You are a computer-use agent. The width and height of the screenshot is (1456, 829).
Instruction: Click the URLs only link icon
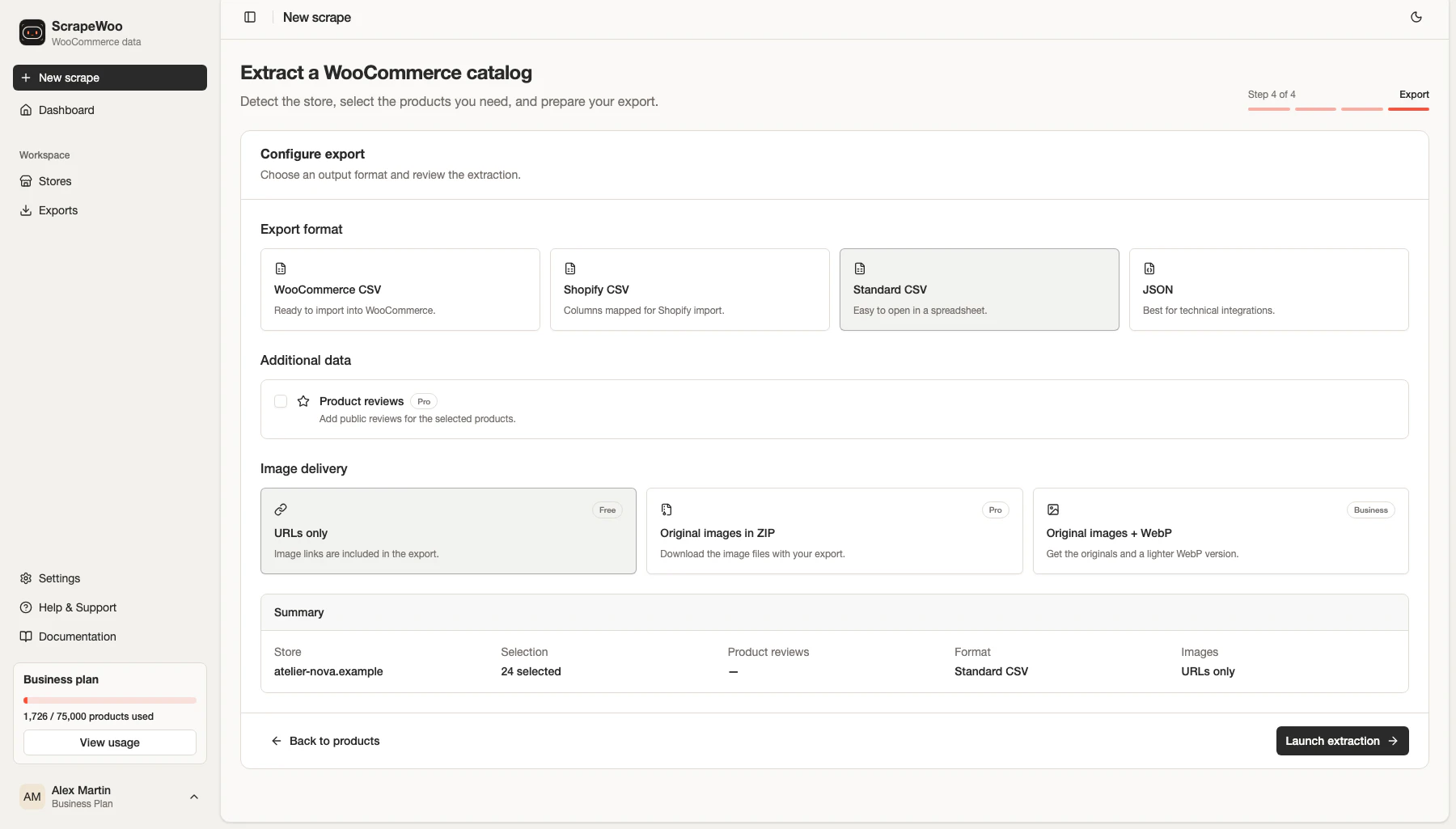point(281,510)
